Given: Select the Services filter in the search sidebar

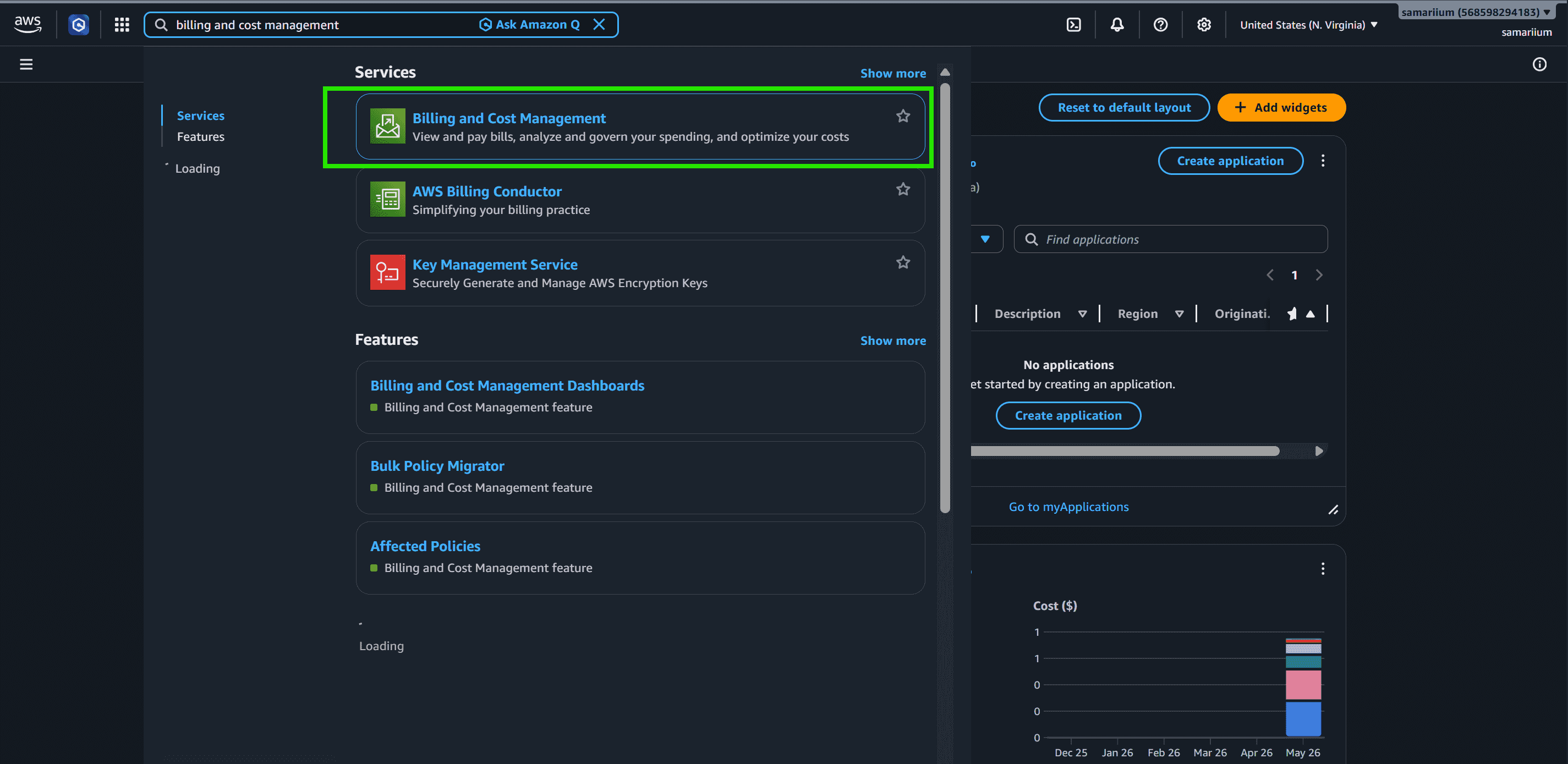Looking at the screenshot, I should 201,116.
